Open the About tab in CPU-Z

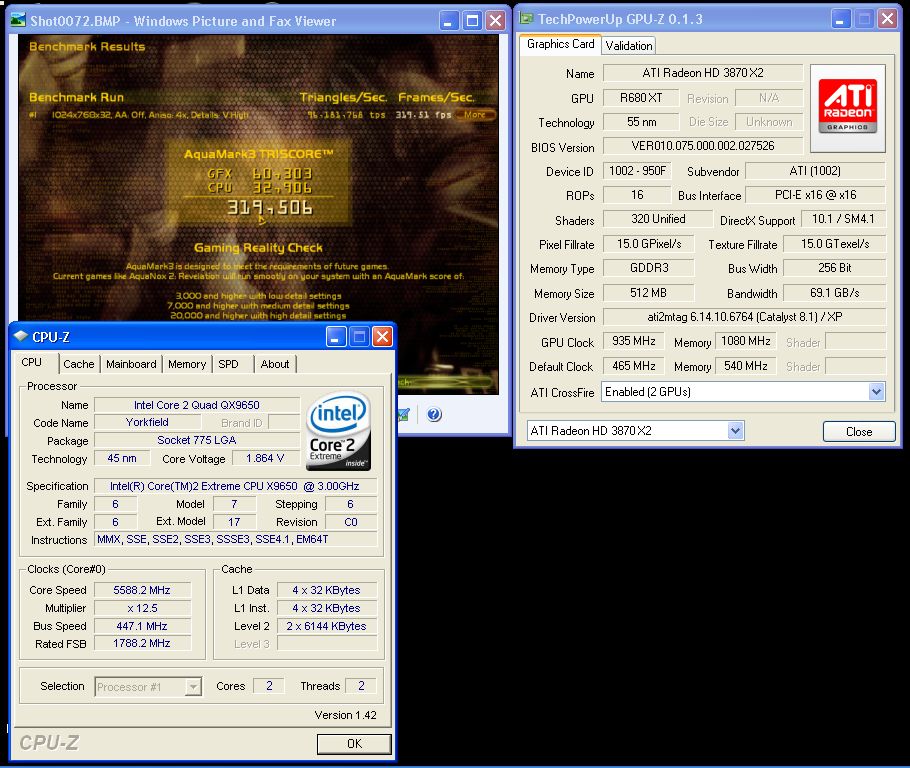pos(275,364)
